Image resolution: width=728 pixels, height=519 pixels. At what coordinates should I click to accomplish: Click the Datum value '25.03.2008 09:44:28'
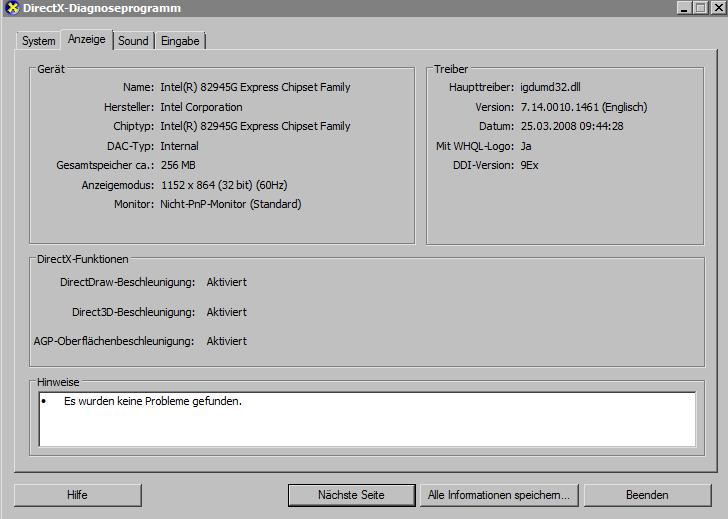click(572, 126)
